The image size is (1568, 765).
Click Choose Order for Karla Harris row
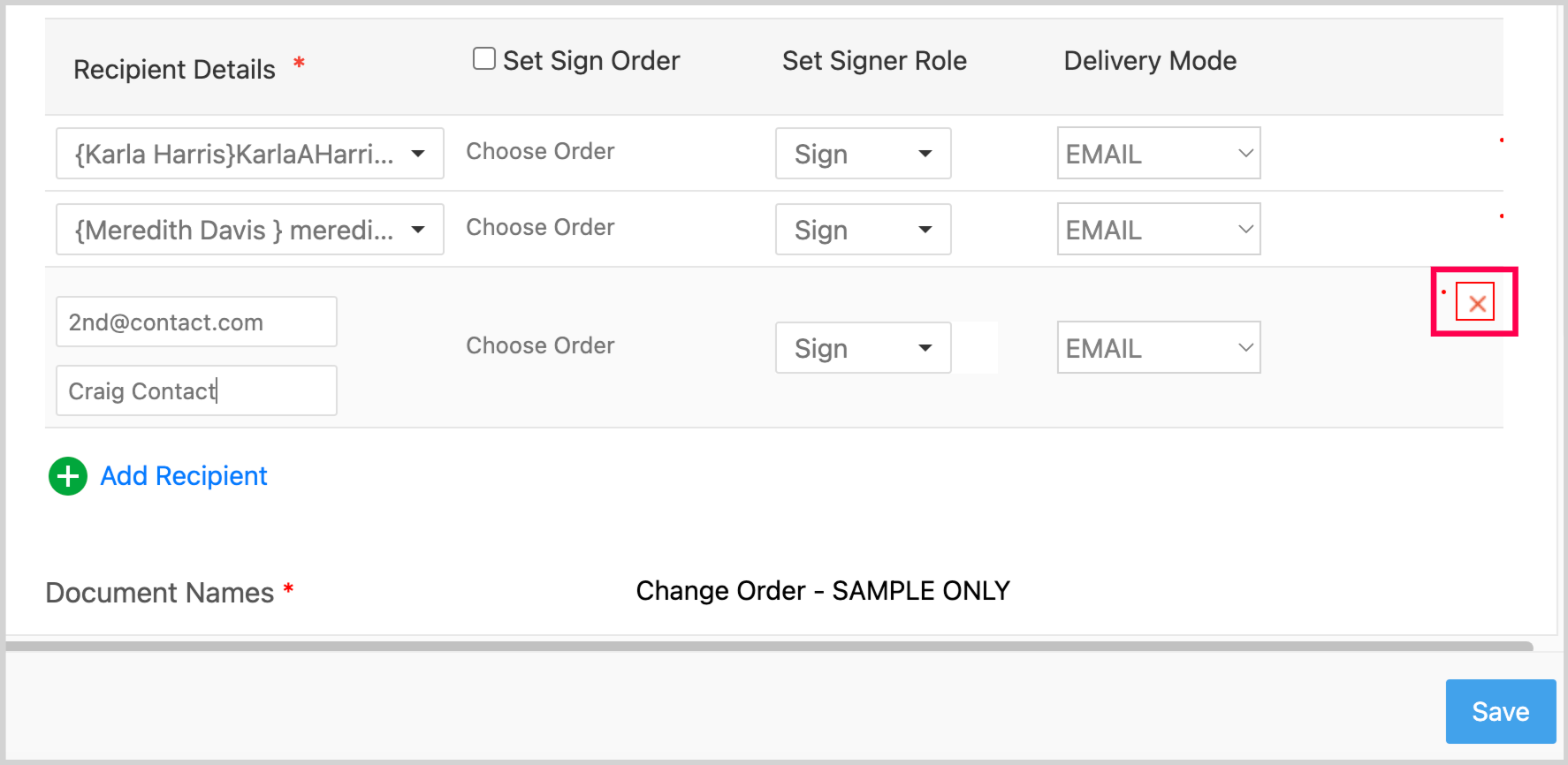coord(540,151)
